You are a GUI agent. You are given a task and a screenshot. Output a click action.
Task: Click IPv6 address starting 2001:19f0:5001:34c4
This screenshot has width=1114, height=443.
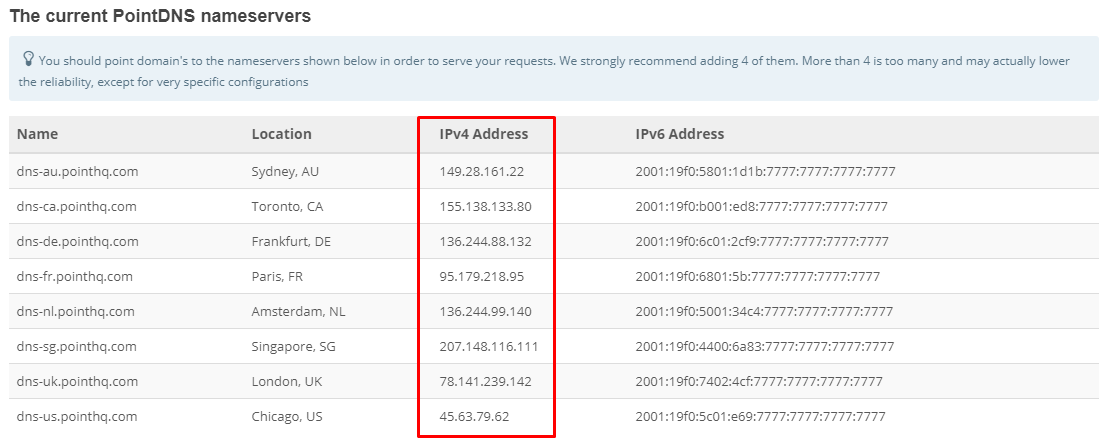coord(764,311)
